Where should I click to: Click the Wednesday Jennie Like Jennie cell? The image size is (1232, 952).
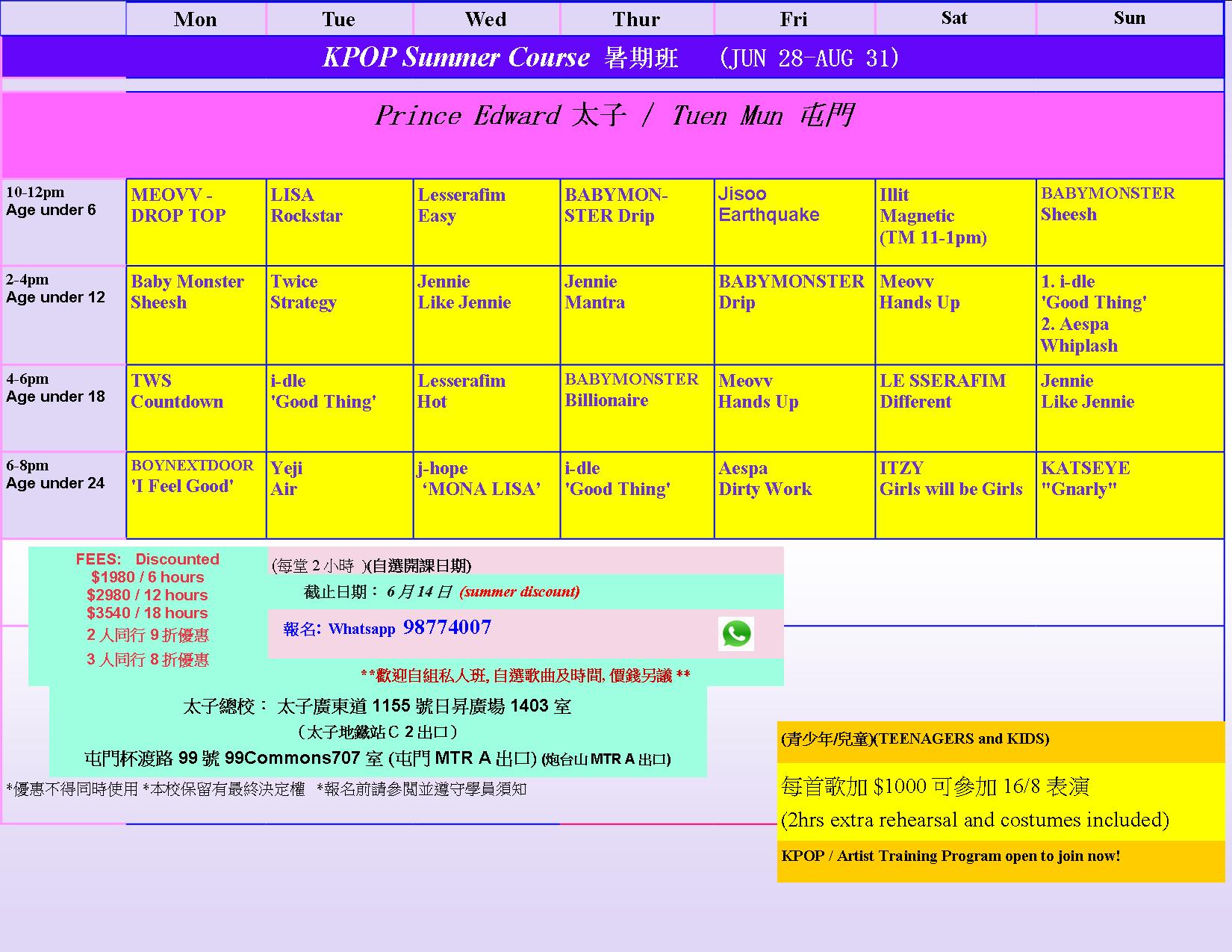[x=487, y=315]
